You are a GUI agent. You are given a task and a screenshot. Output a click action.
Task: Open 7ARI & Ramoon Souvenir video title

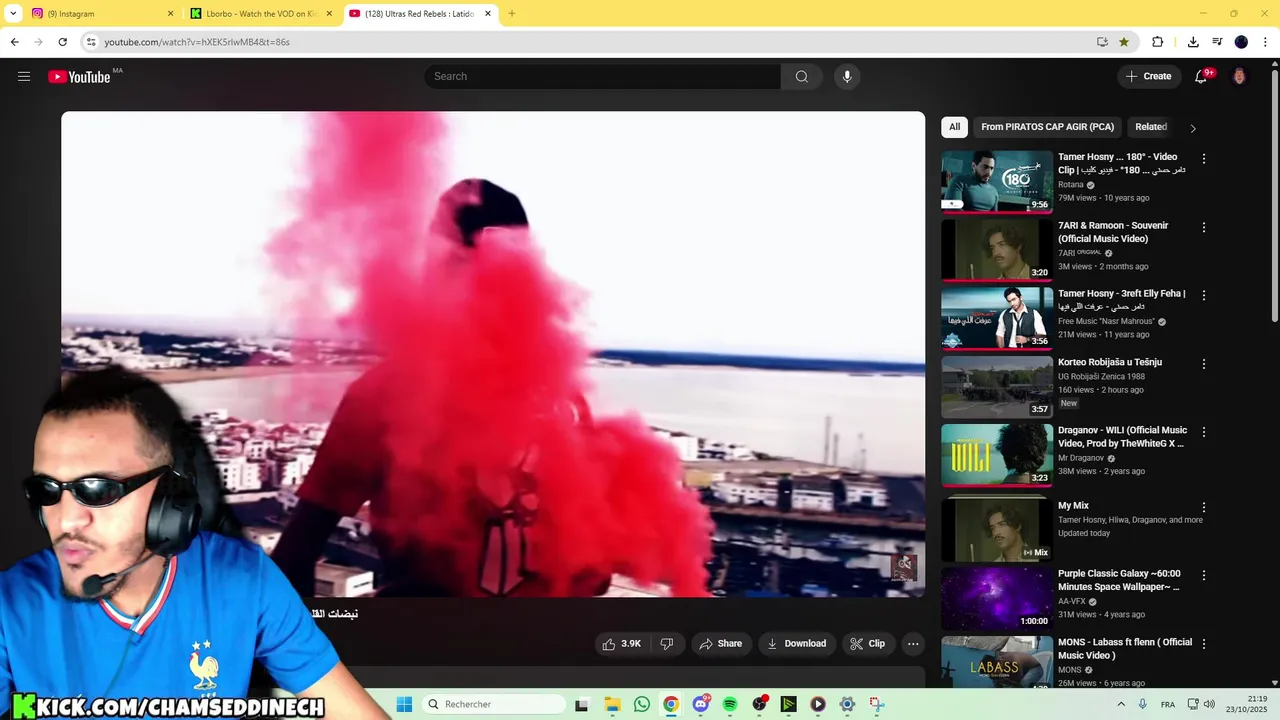pos(1113,232)
